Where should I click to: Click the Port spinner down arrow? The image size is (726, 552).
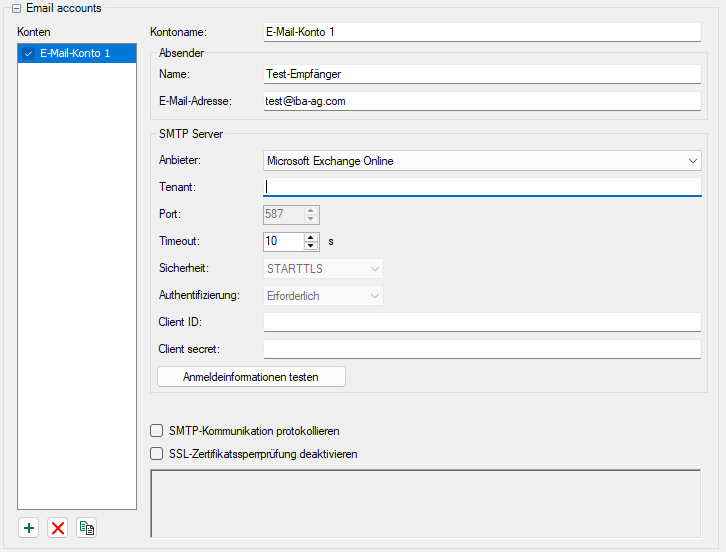tap(311, 219)
